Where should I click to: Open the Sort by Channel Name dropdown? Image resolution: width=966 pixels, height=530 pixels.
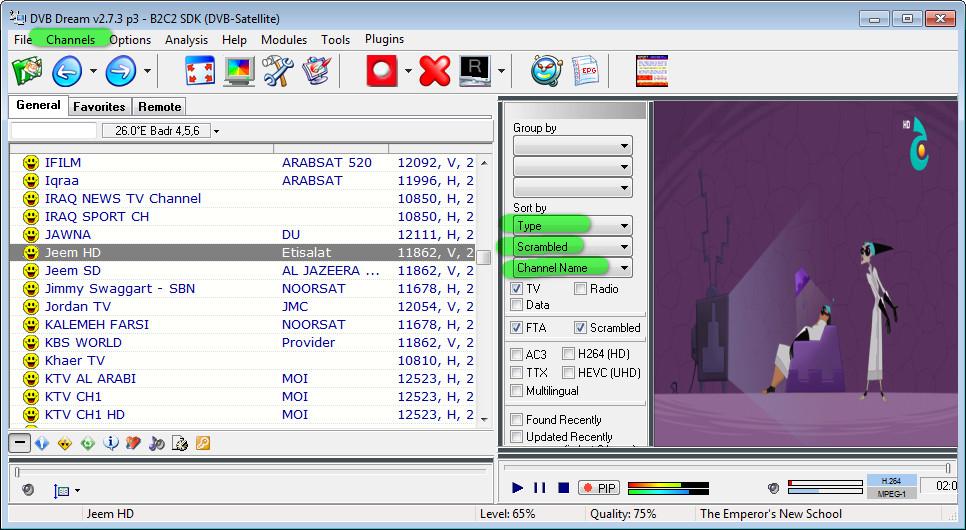click(572, 267)
